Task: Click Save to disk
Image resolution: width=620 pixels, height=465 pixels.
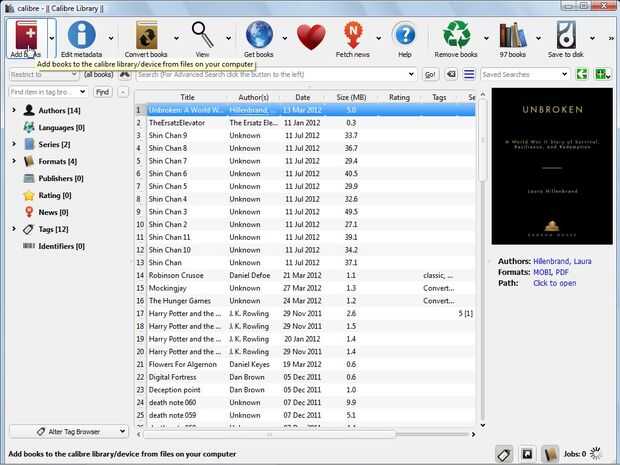Action: 566,36
